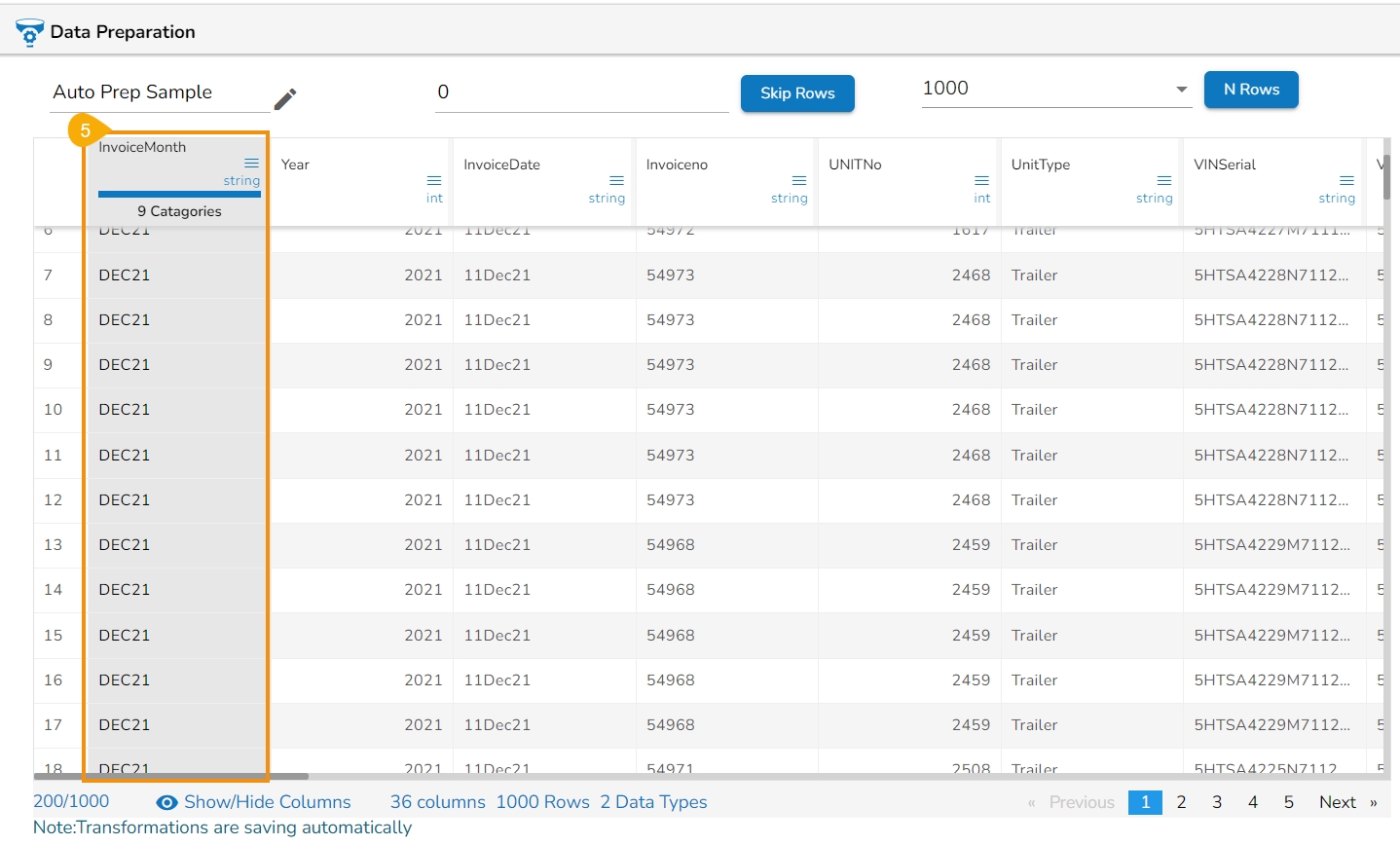Open the VINSerial column menu icon
Viewport: 1400px width, 845px height.
coord(1346,180)
